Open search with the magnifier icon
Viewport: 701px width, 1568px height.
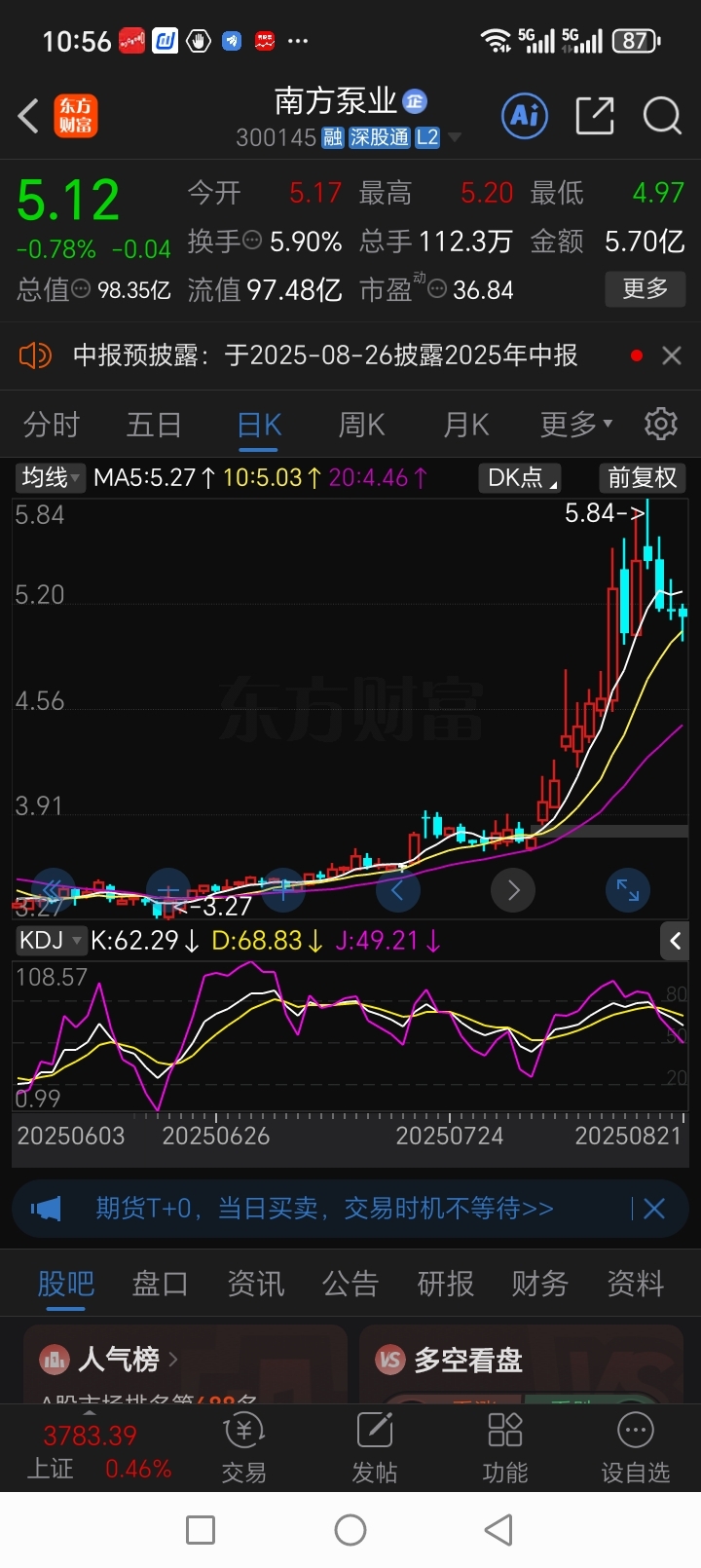point(662,116)
